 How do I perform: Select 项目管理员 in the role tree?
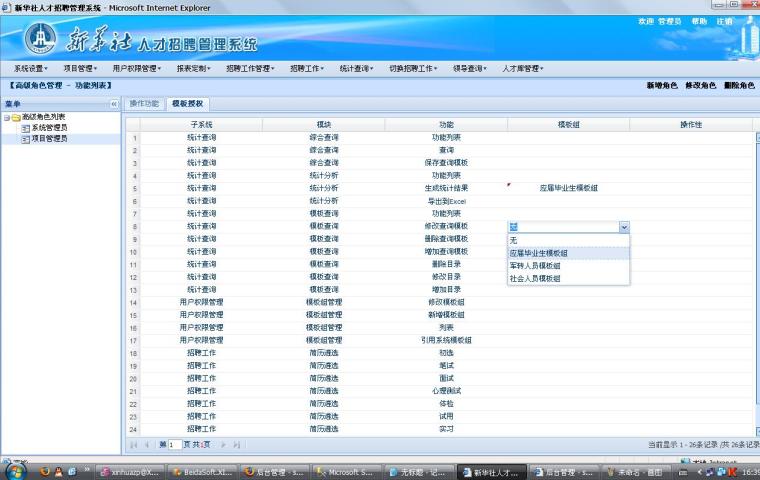[x=49, y=139]
